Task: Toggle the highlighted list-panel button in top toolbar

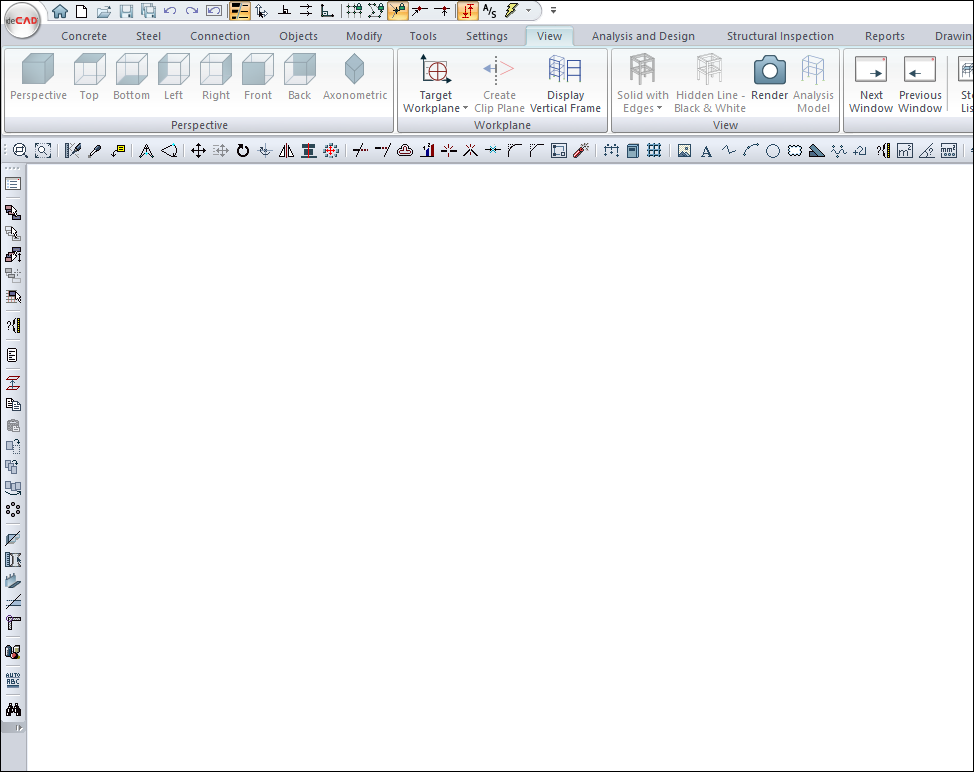Action: [x=240, y=11]
